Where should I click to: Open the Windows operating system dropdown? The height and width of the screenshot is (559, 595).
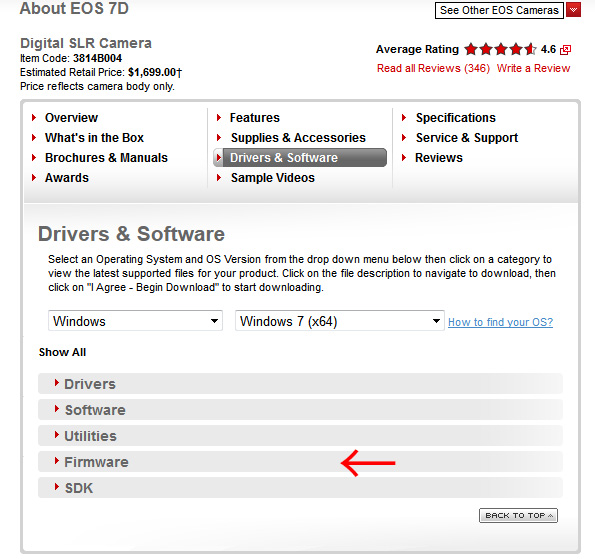click(135, 321)
